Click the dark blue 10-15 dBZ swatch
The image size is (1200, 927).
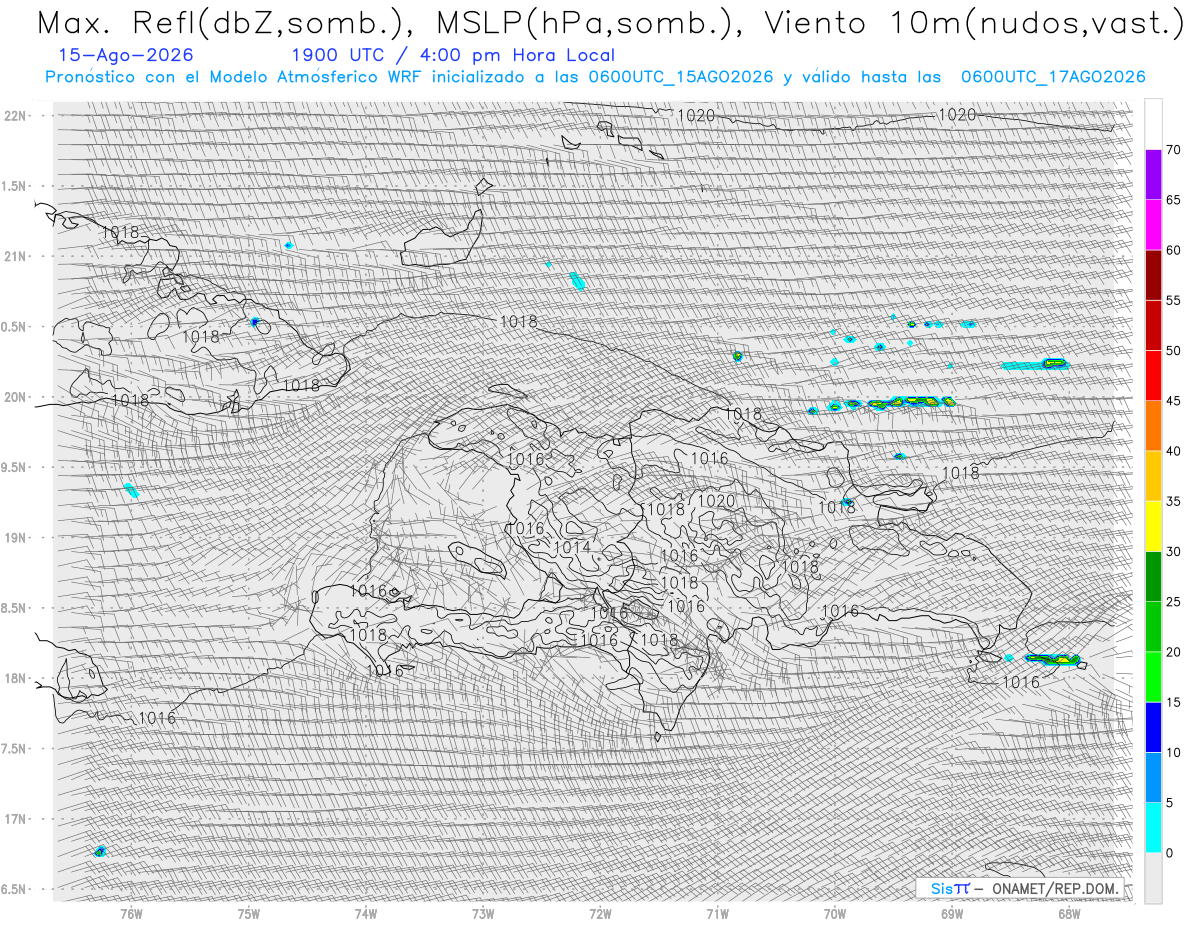pyautogui.click(x=1153, y=727)
